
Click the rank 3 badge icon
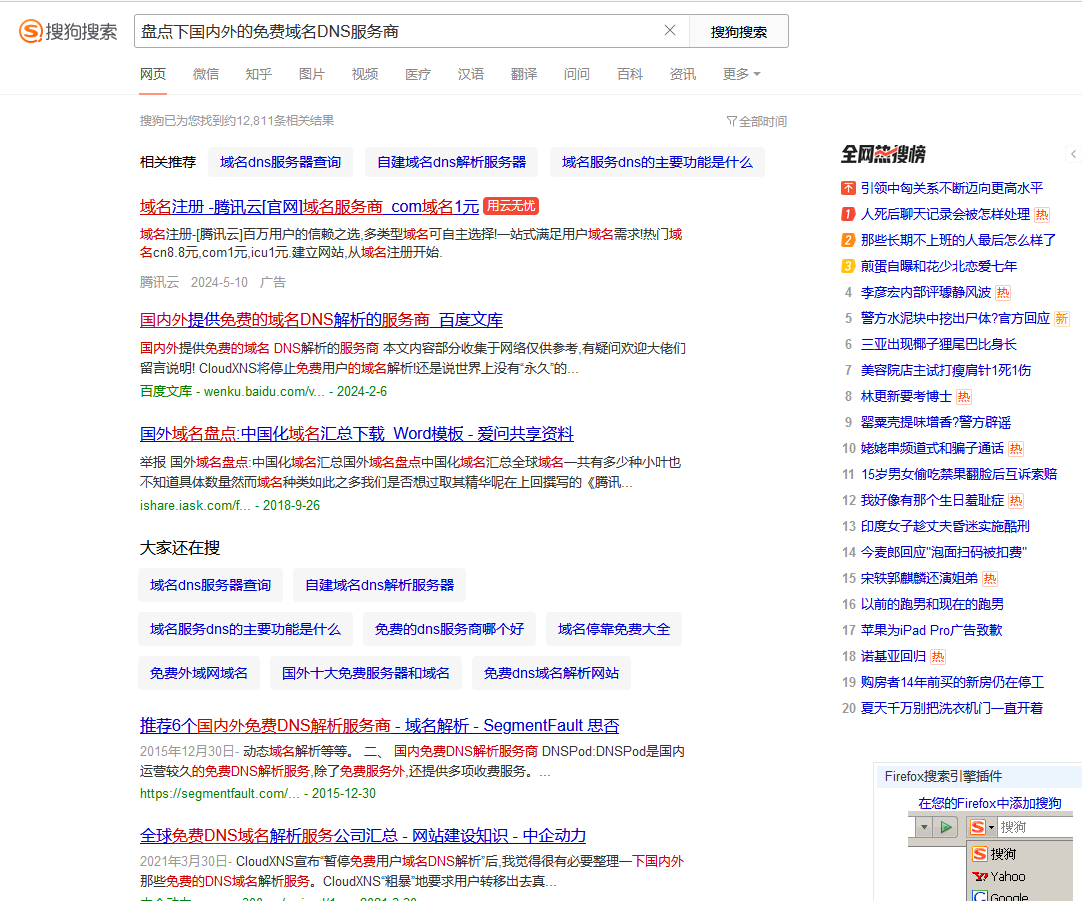(848, 266)
